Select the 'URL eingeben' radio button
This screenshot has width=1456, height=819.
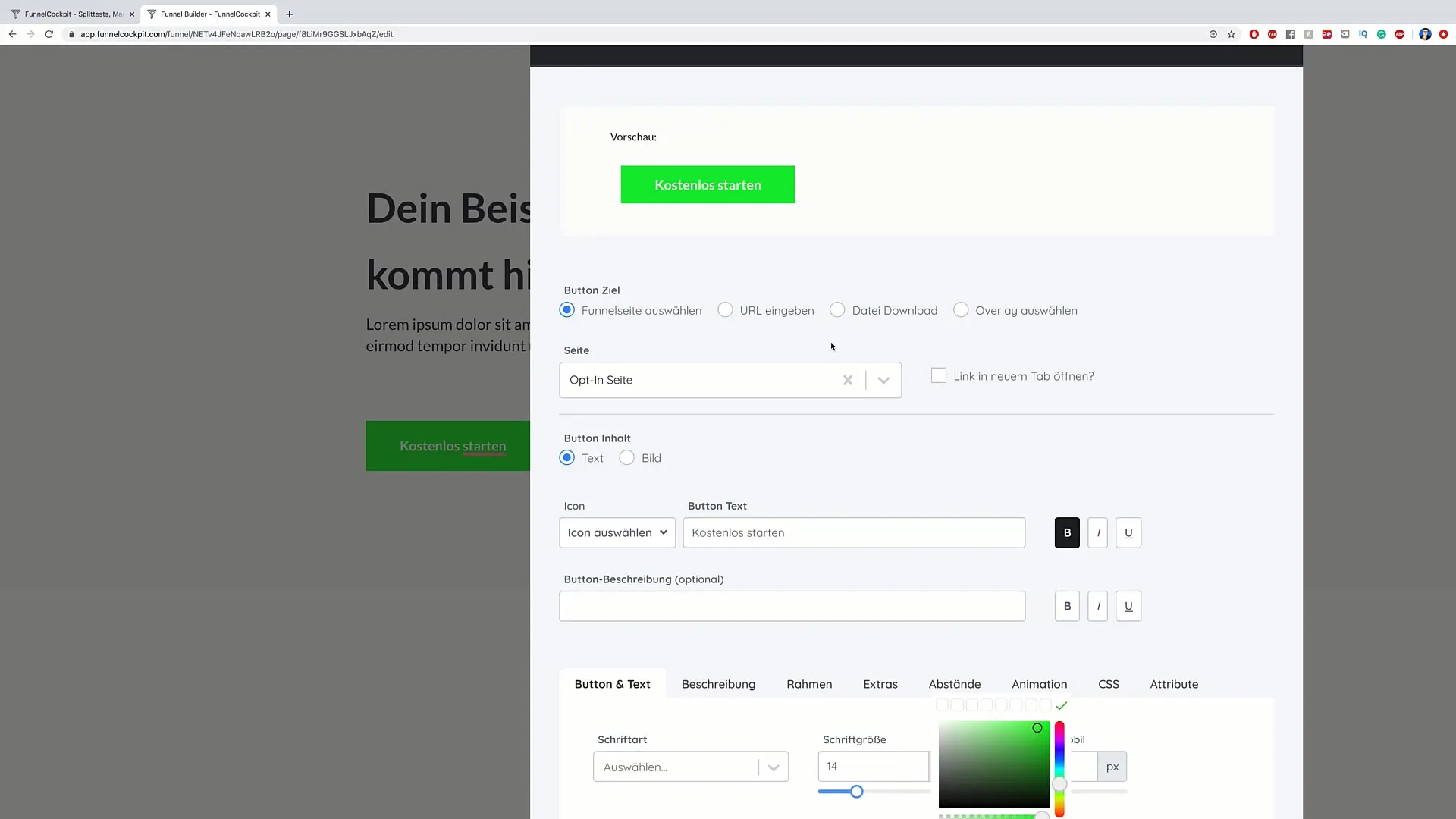725,309
